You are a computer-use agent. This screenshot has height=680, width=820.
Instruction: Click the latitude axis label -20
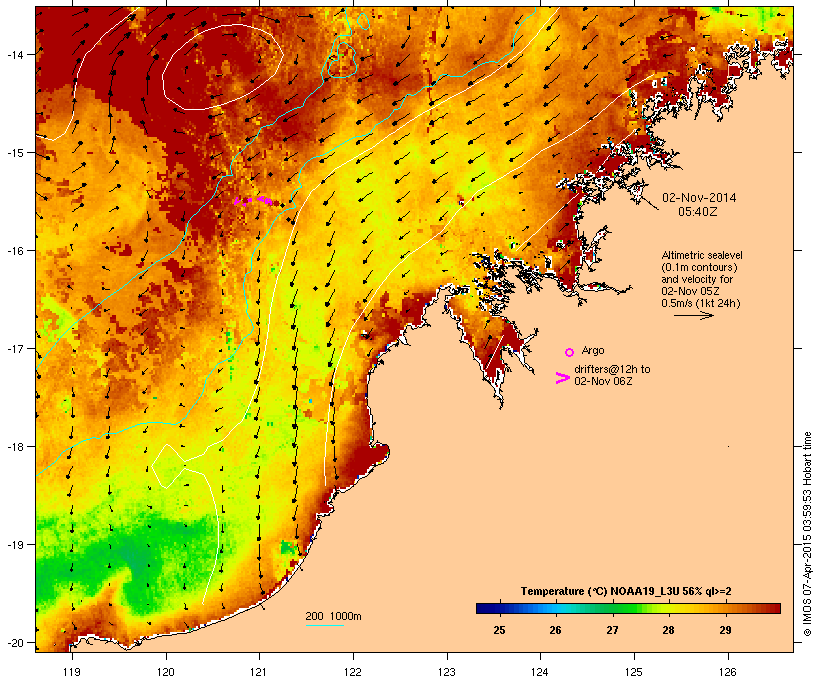[x=14, y=643]
